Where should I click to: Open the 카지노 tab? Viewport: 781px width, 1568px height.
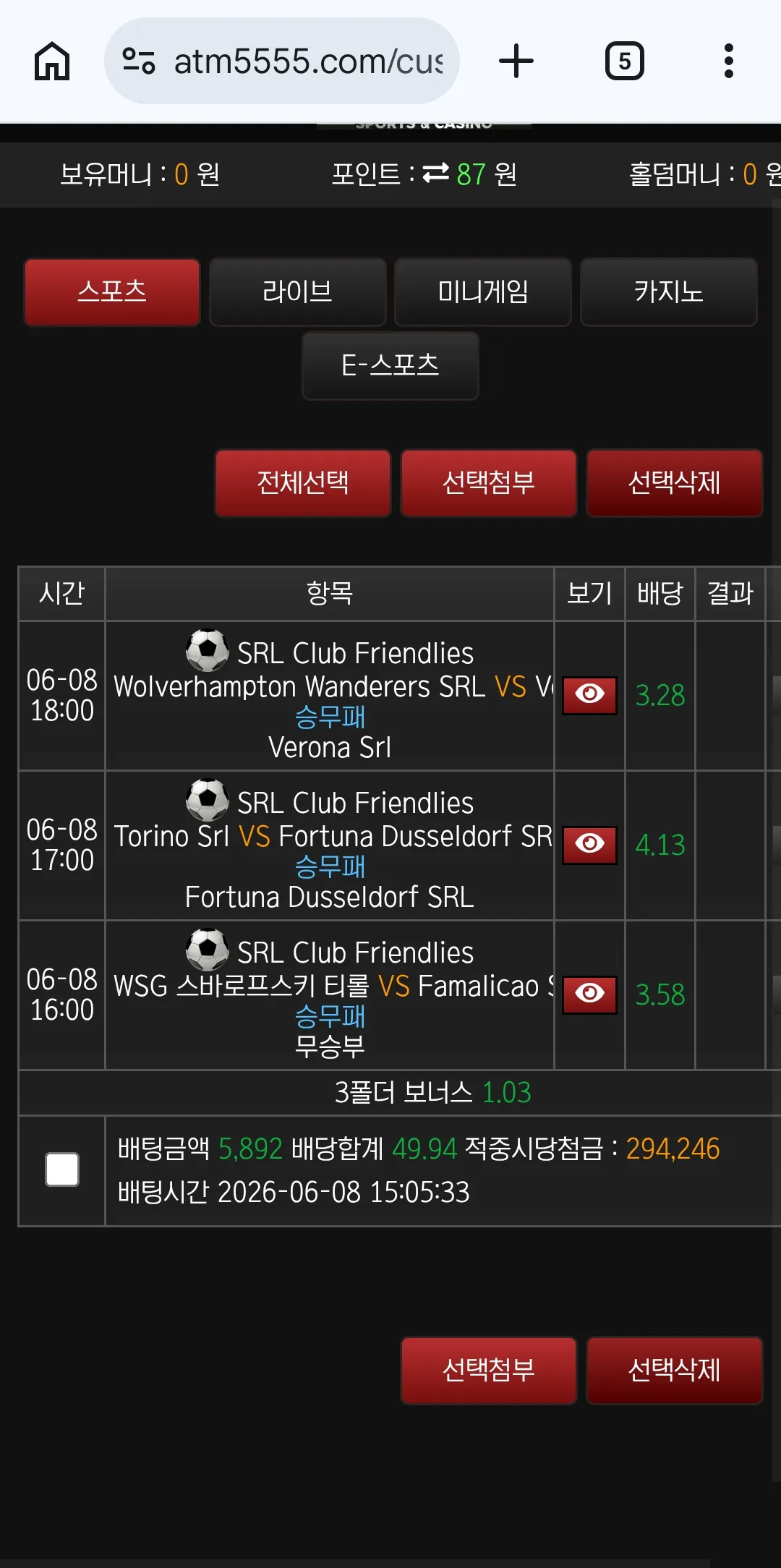[669, 292]
